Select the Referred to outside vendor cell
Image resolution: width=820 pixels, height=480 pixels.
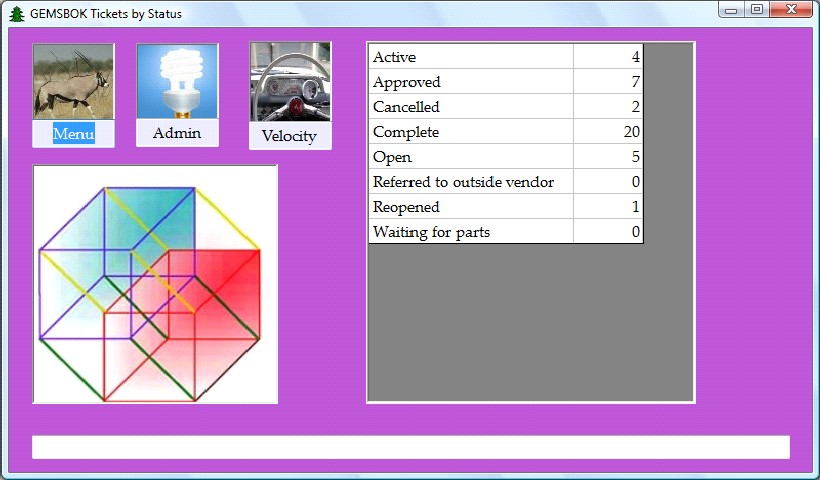click(471, 181)
